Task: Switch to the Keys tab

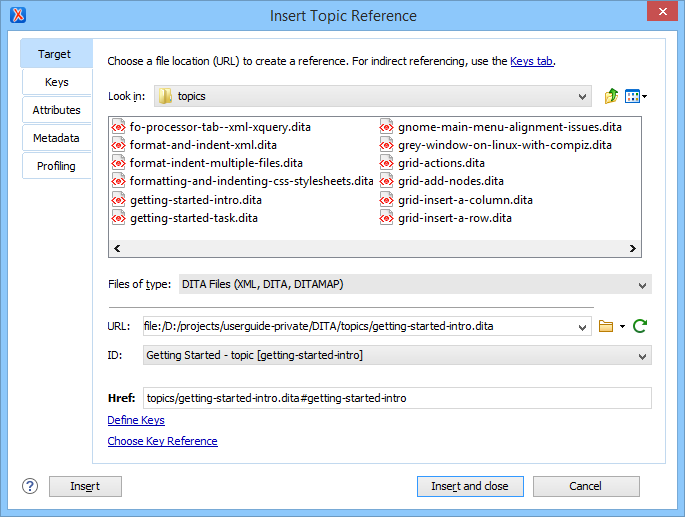Action: click(56, 82)
